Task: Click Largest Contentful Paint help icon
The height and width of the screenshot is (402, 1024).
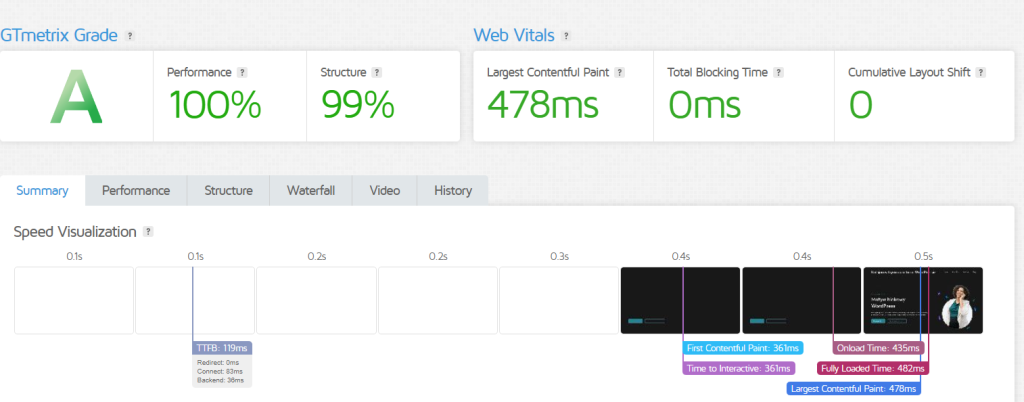Action: pyautogui.click(x=620, y=72)
